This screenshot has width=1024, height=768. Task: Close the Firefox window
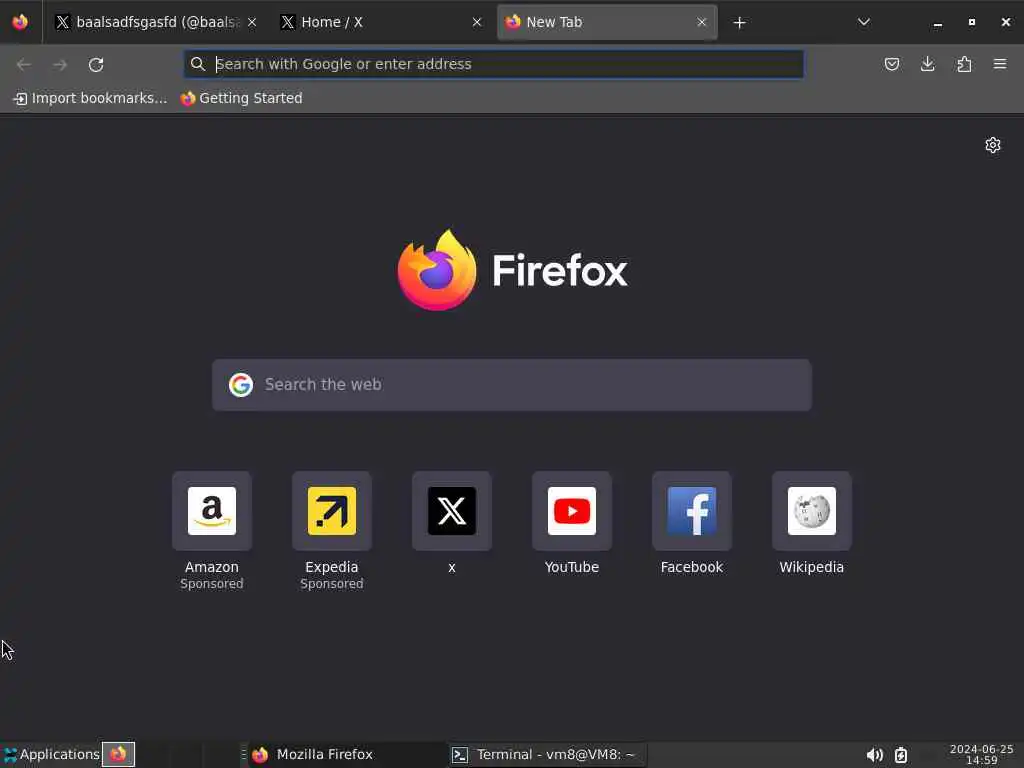coord(1006,23)
